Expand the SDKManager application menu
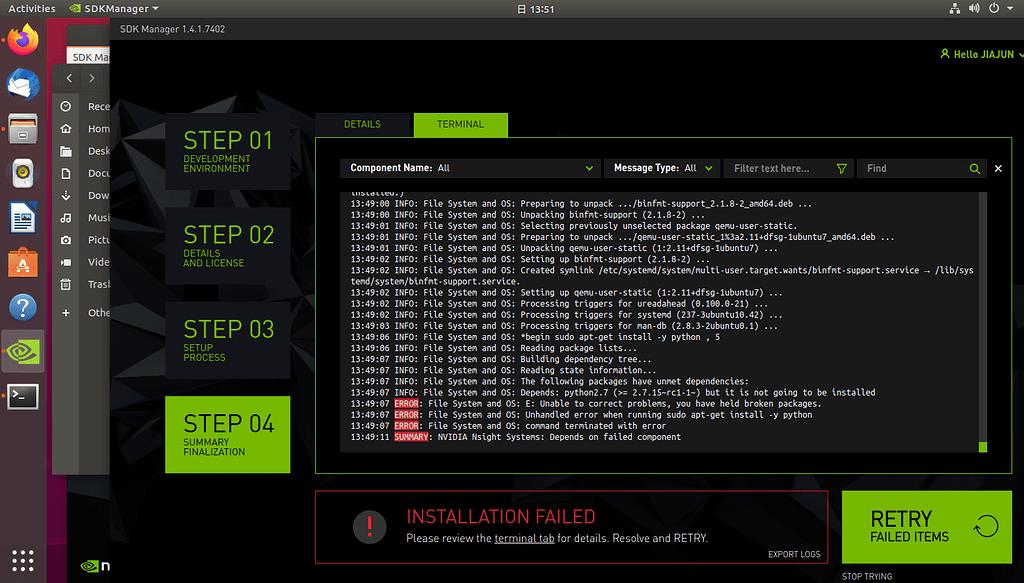 click(x=121, y=8)
